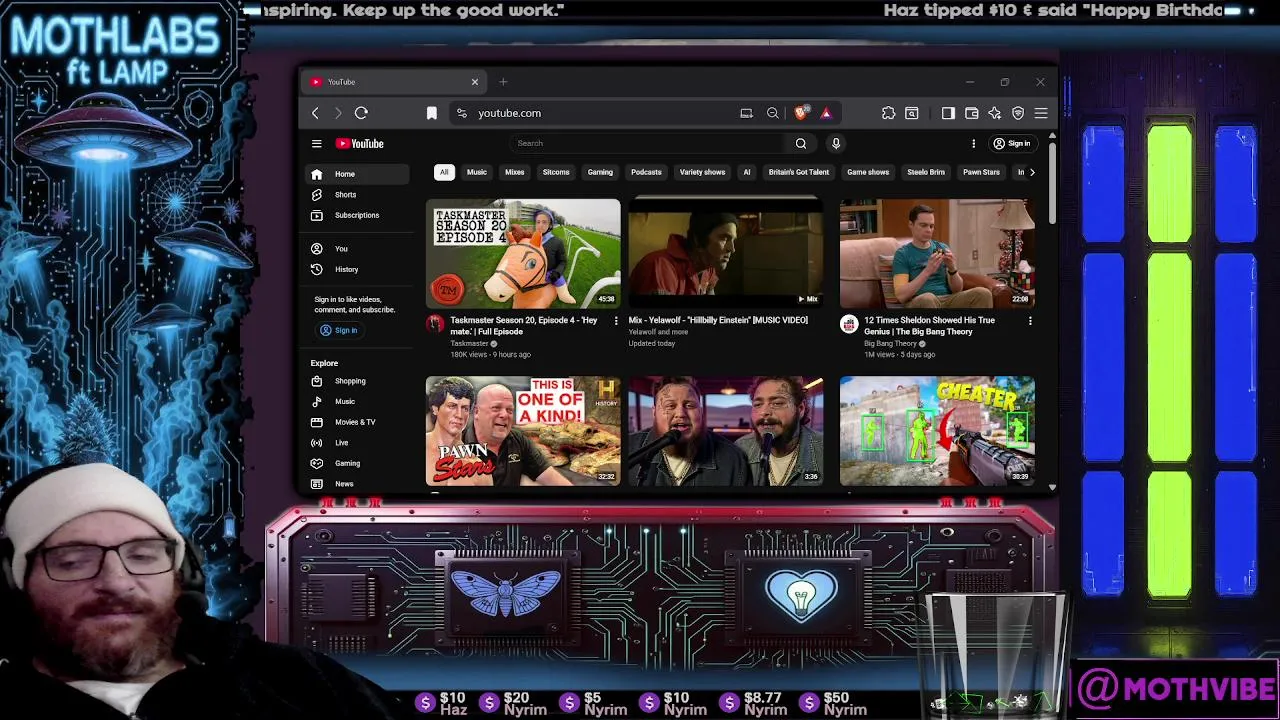Image resolution: width=1280 pixels, height=720 pixels.
Task: Open the CHEATER gaming video thumbnail
Action: pyautogui.click(x=937, y=431)
